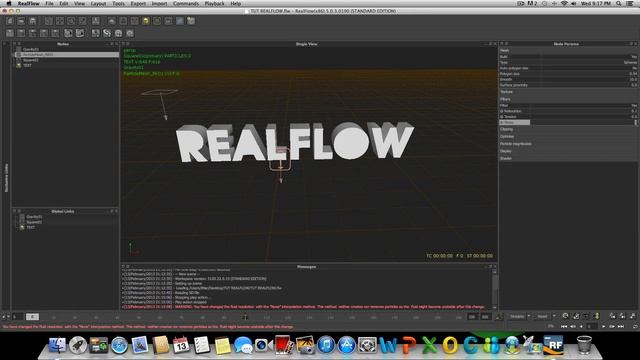
Task: Expand the Shader section in Node Params
Action: tap(569, 158)
